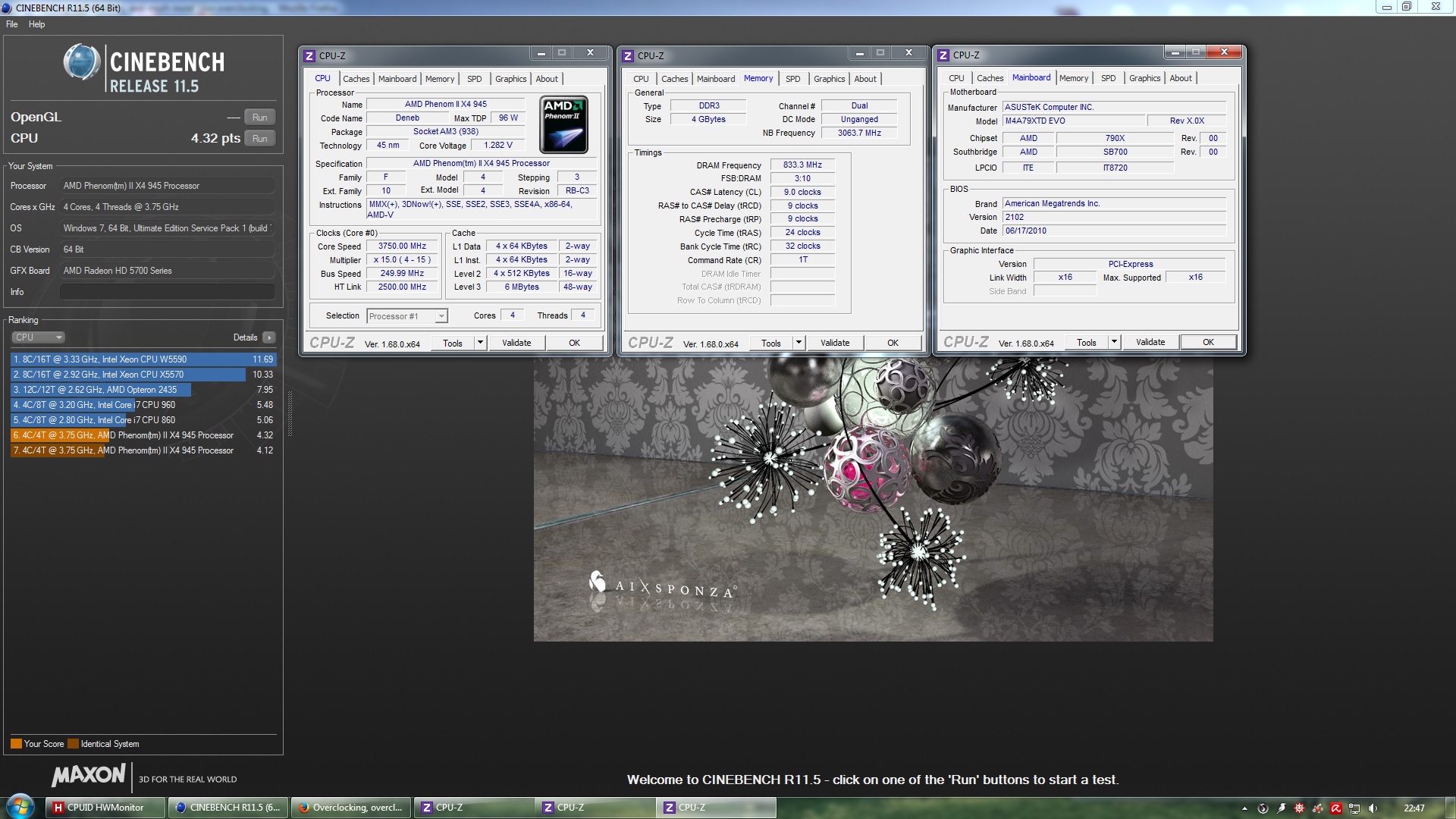Switch to CPUID HWMonitor on the taskbar
The height and width of the screenshot is (819, 1456).
[105, 808]
